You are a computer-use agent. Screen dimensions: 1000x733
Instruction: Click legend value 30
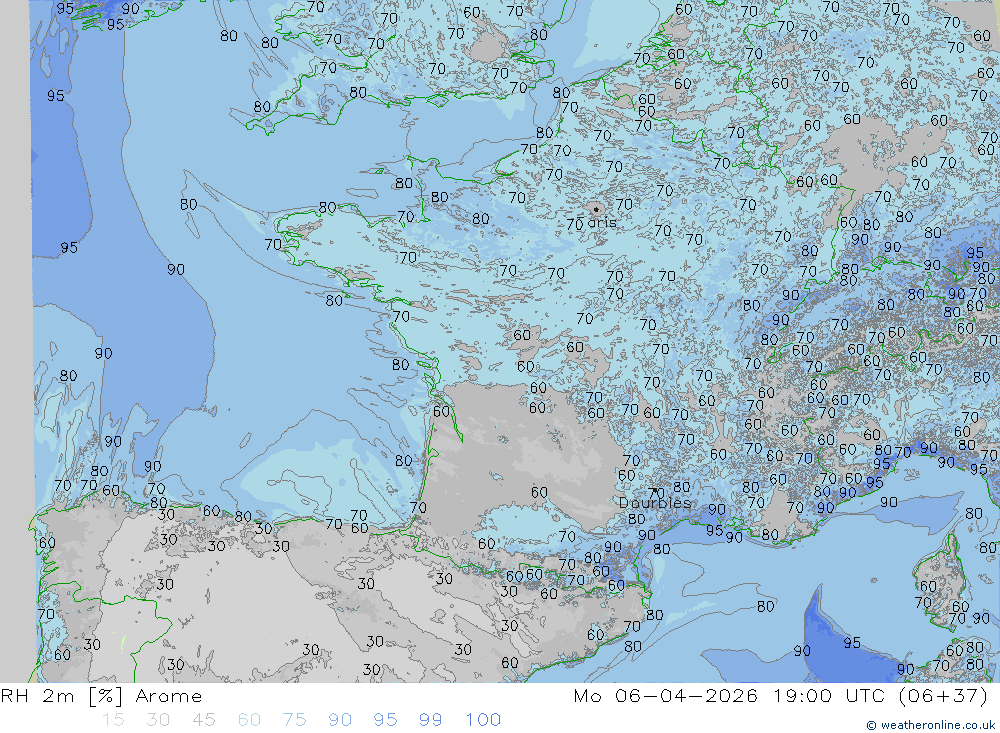(x=158, y=720)
